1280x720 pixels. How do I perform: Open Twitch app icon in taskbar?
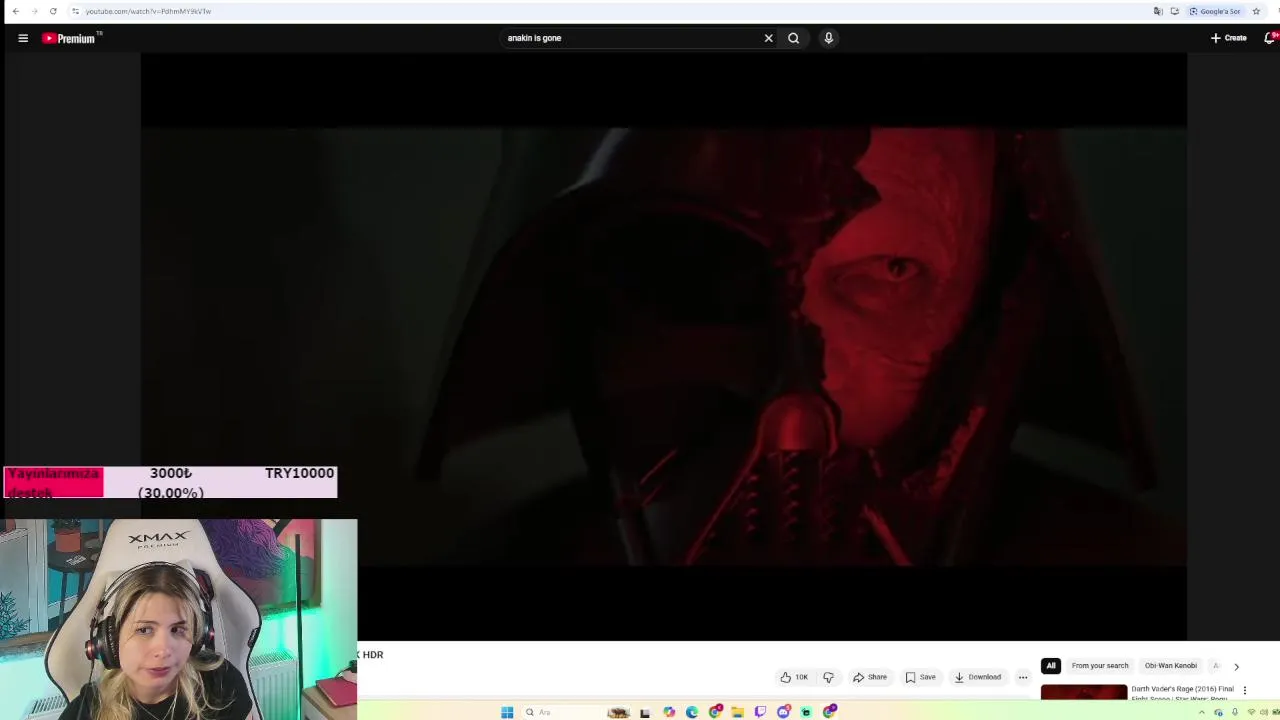pyautogui.click(x=760, y=712)
